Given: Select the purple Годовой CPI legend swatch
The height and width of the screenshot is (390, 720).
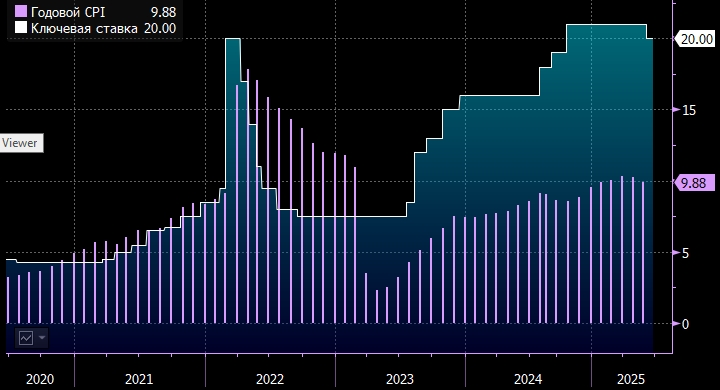Looking at the screenshot, I should coord(21,12).
